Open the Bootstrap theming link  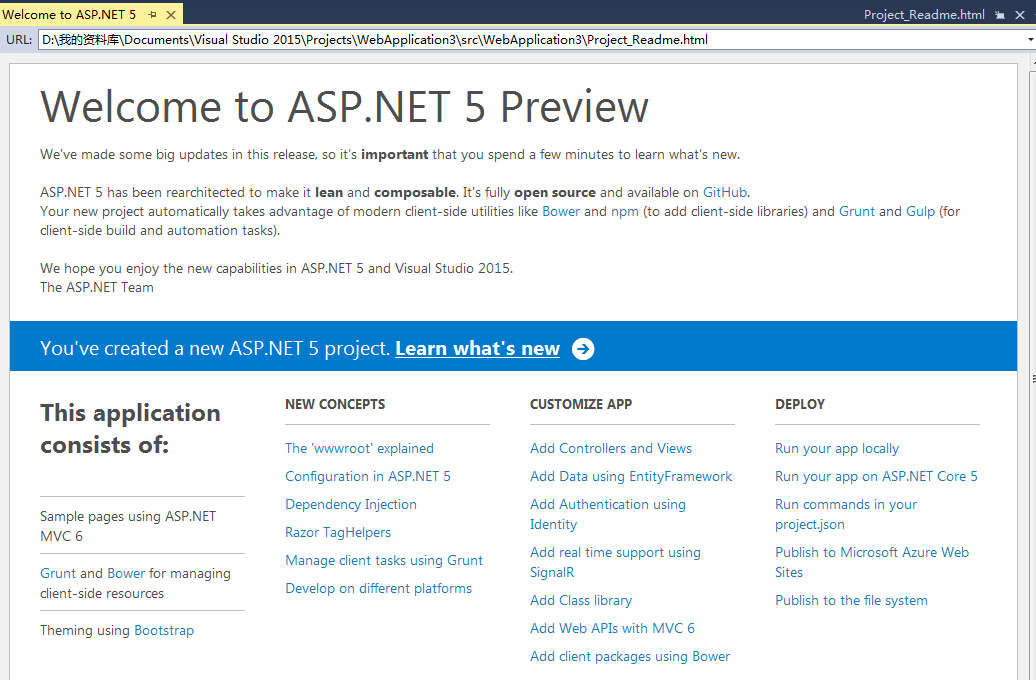(164, 630)
